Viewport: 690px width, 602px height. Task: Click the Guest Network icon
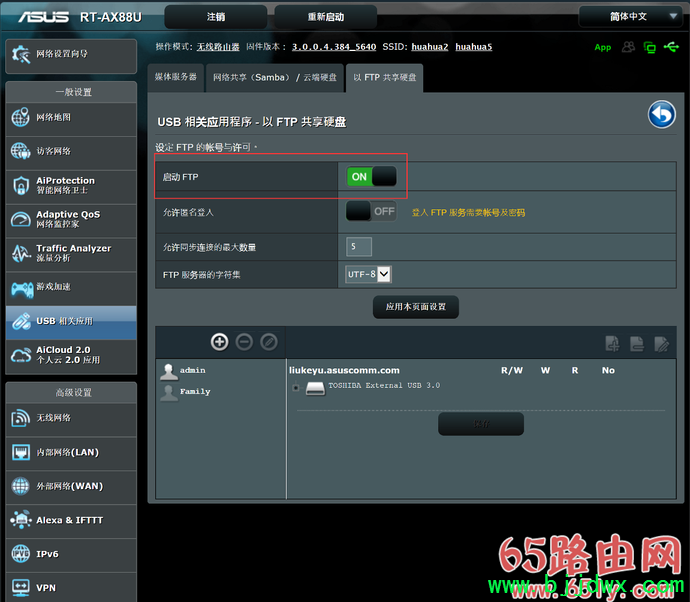[x=21, y=151]
